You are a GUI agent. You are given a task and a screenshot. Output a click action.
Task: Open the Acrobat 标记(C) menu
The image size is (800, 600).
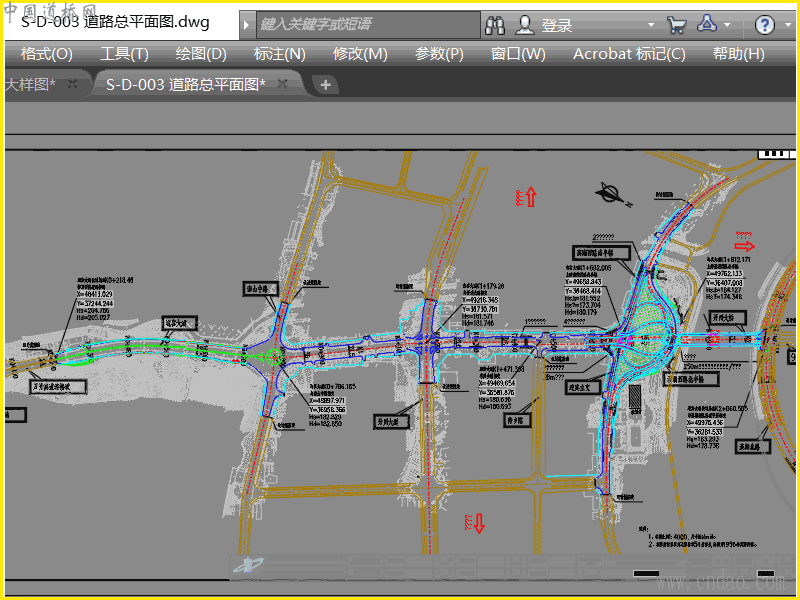629,54
